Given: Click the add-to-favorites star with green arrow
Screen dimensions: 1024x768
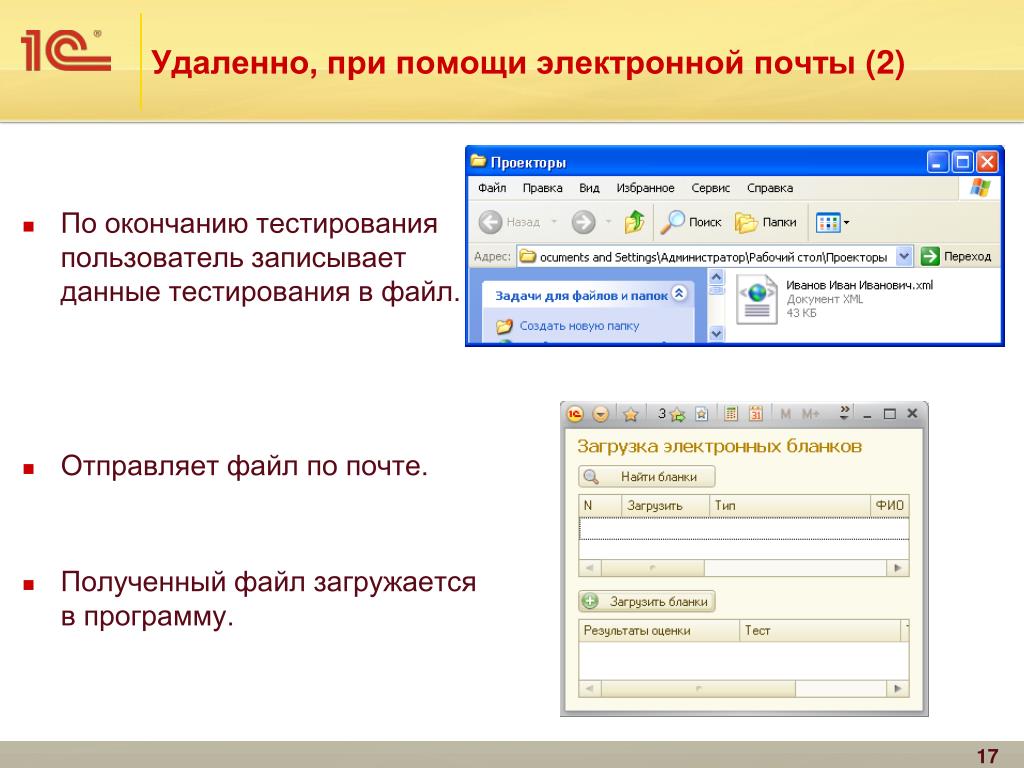Looking at the screenshot, I should tap(677, 414).
